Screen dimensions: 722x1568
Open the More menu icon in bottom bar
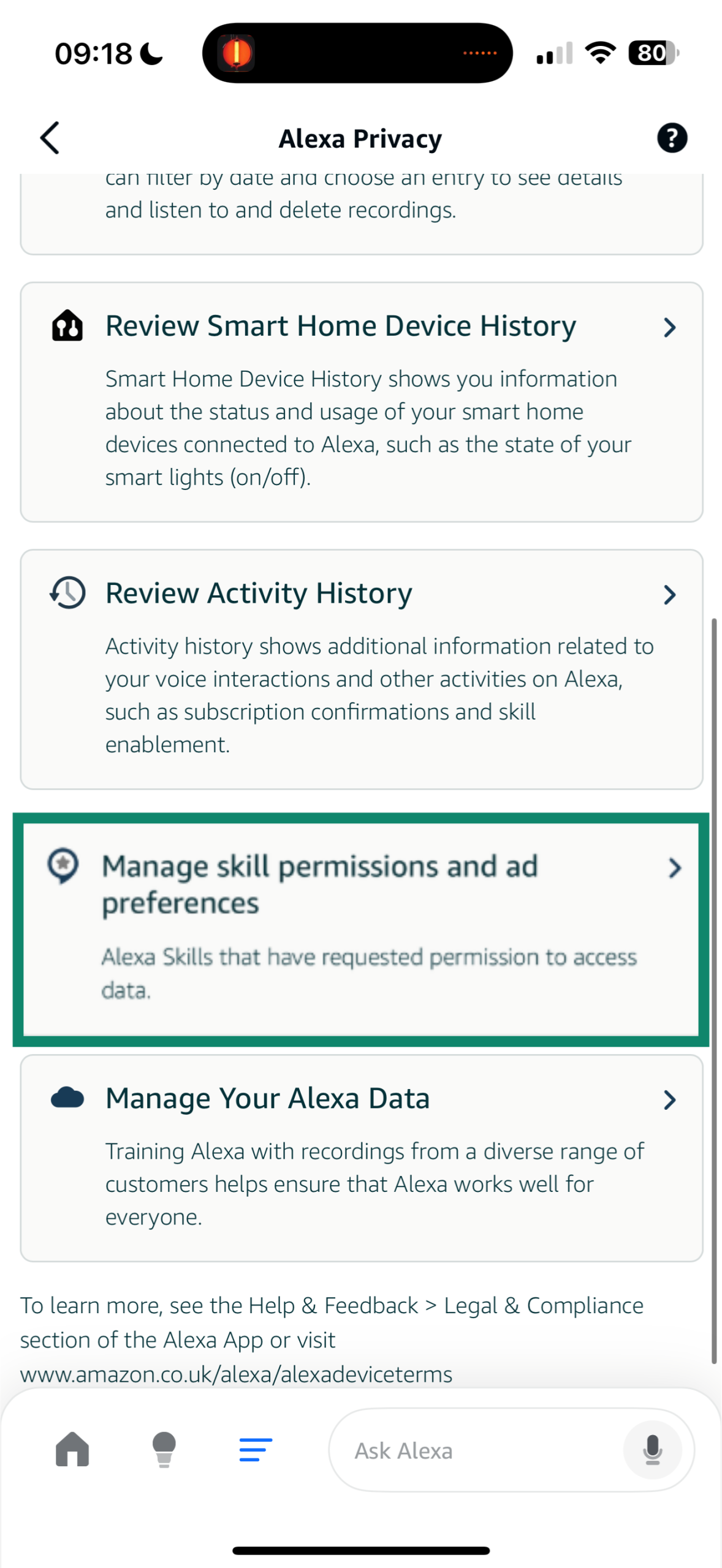[x=255, y=1450]
